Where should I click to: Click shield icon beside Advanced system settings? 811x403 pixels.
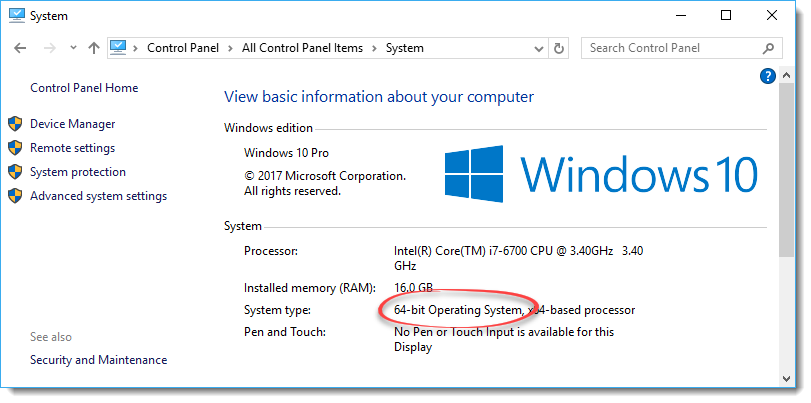point(16,196)
